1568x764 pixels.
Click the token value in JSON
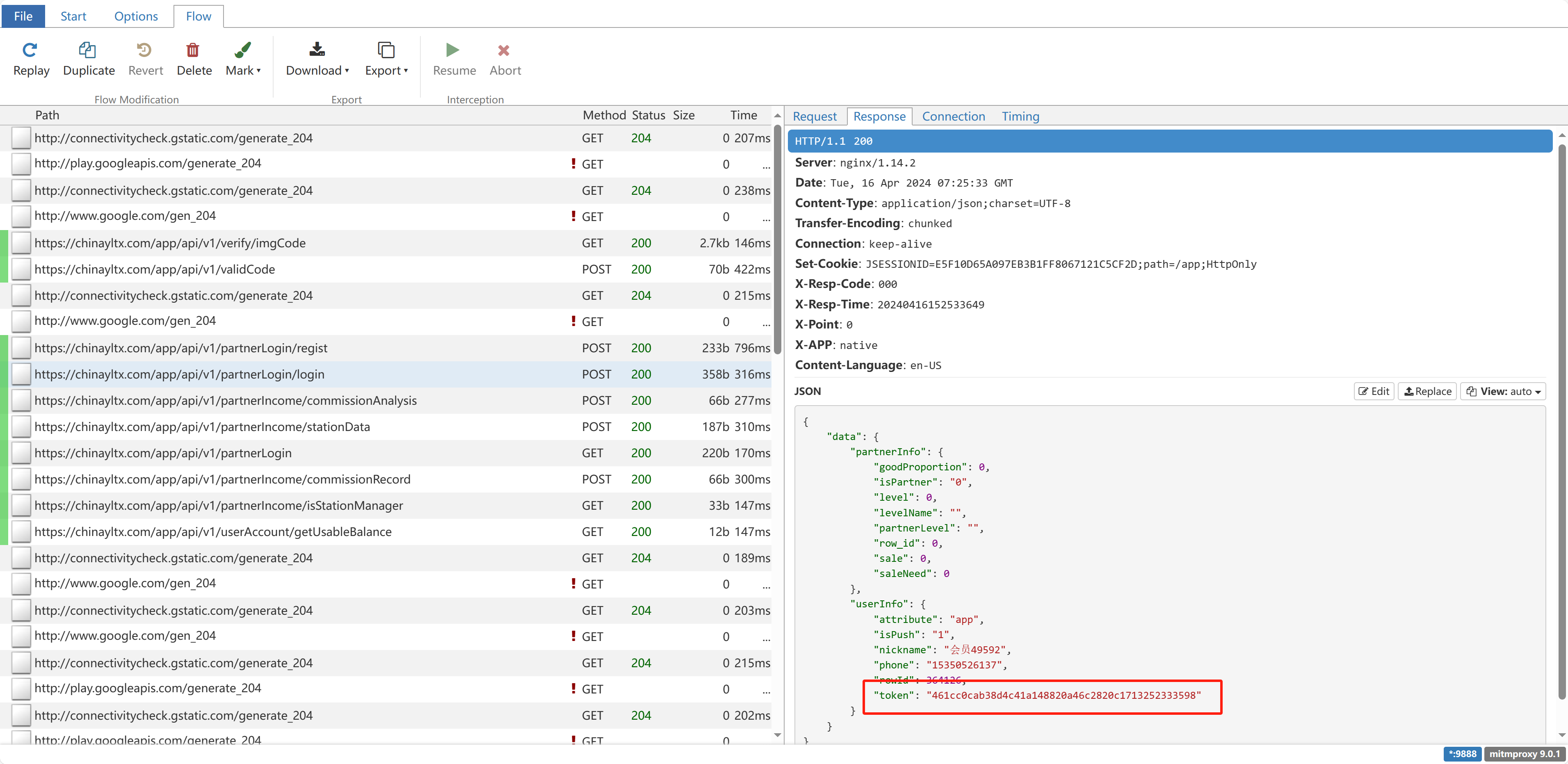click(1064, 695)
